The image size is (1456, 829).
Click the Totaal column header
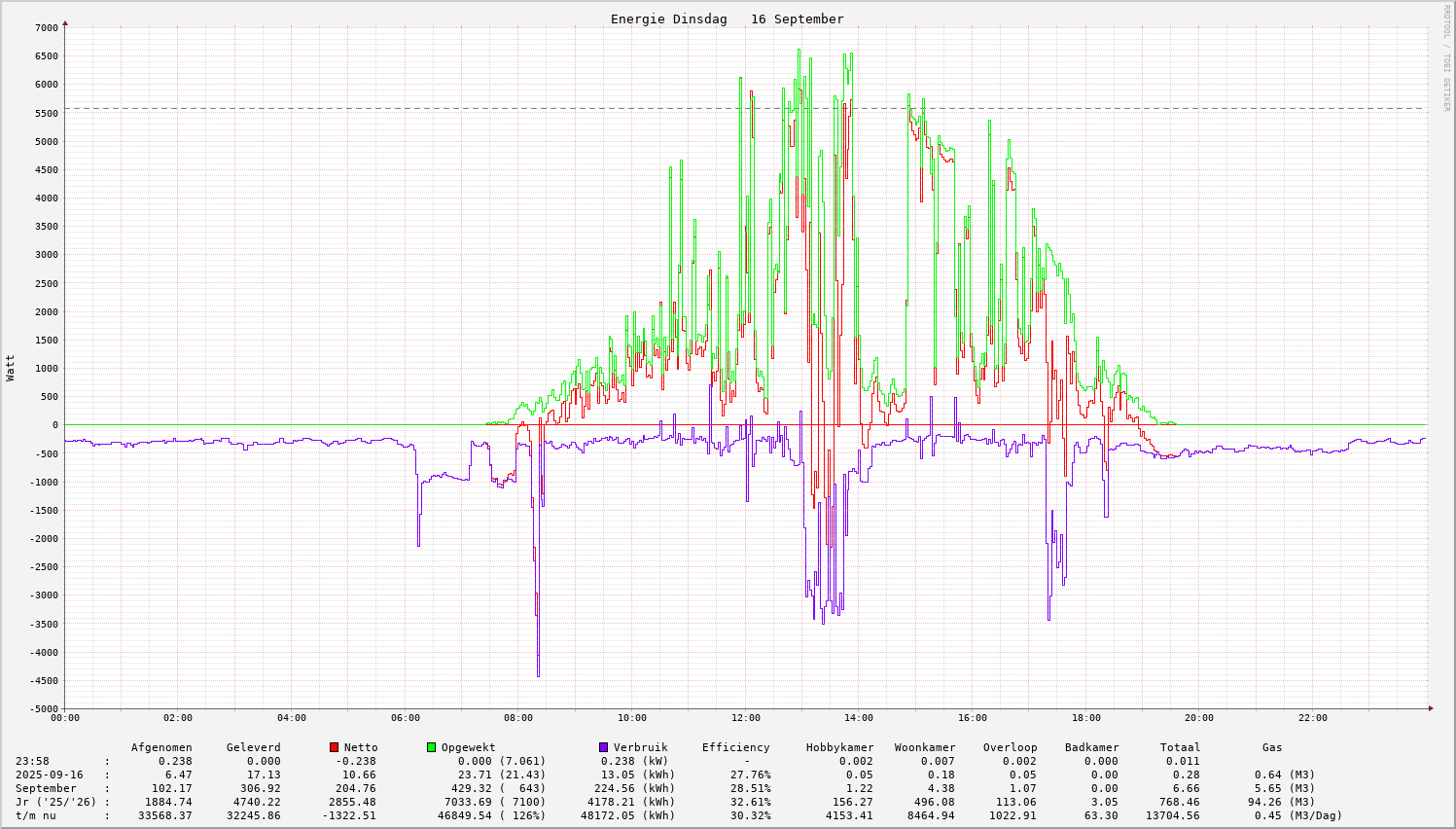pos(1180,747)
